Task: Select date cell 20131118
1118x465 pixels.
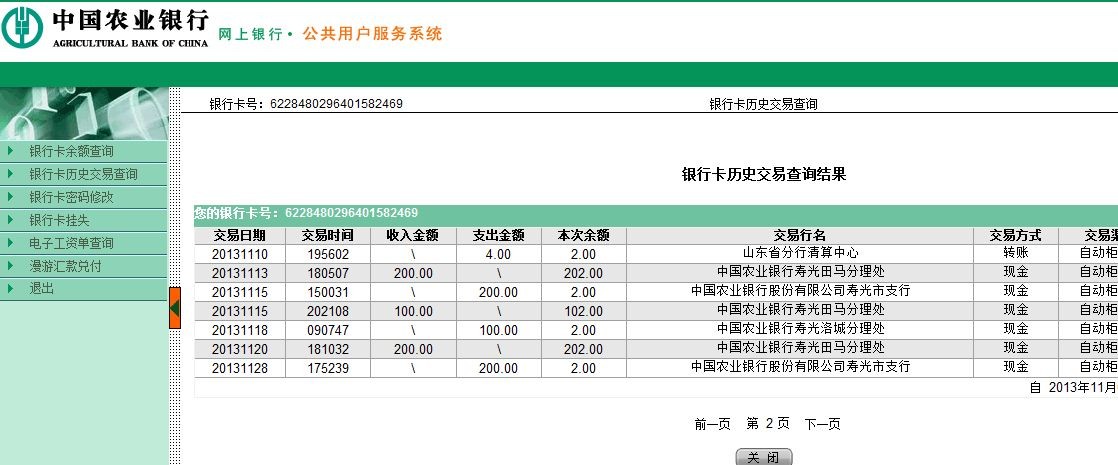Action: [x=240, y=330]
